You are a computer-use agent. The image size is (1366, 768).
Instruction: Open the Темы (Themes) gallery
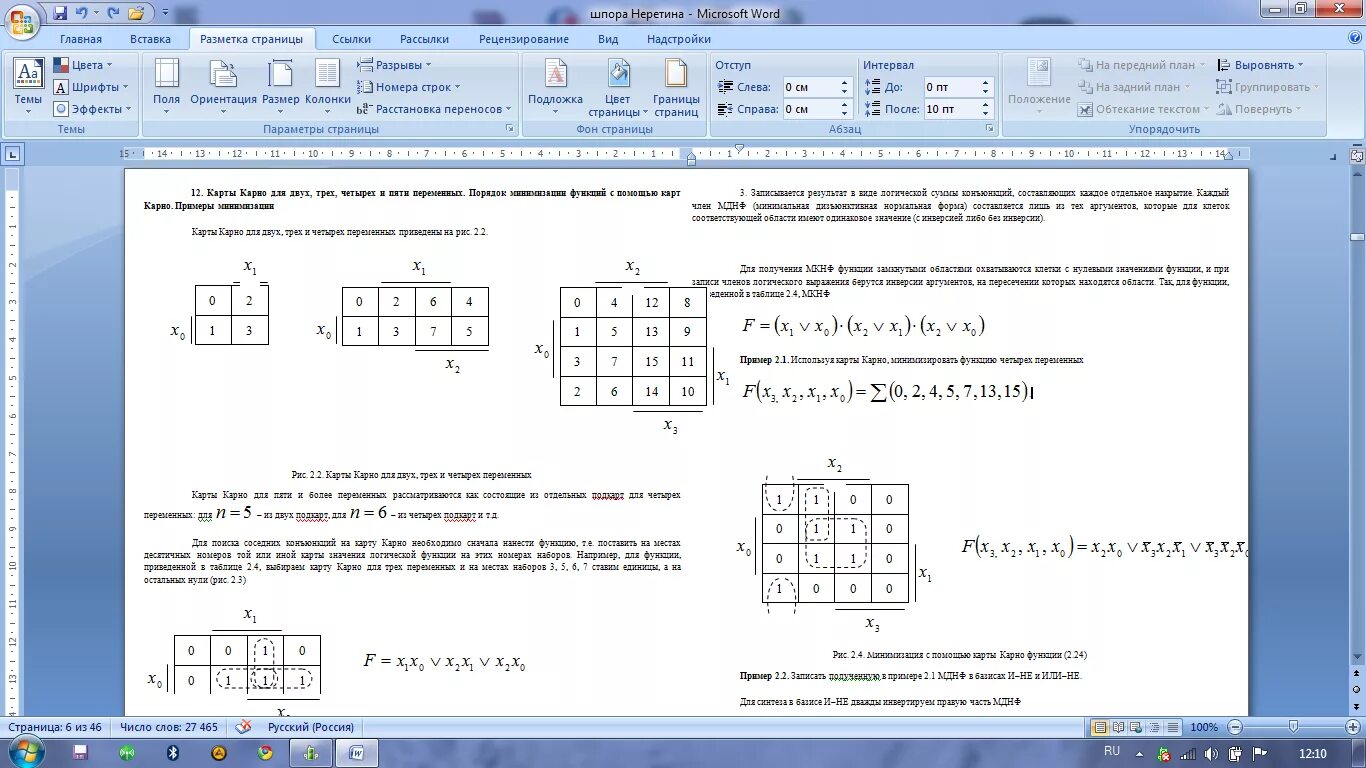tap(28, 86)
